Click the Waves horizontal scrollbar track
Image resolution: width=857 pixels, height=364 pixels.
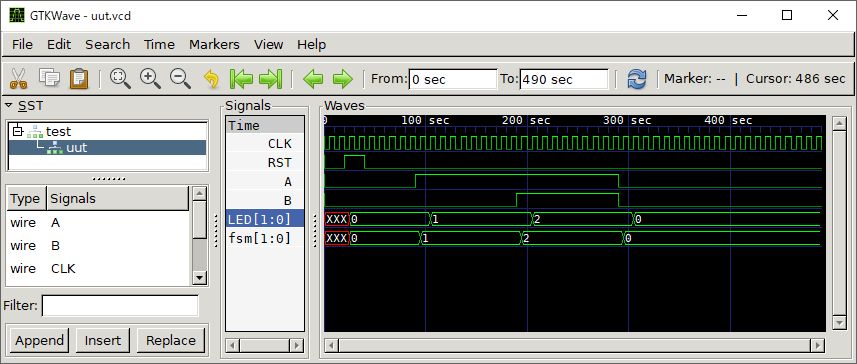tap(574, 345)
